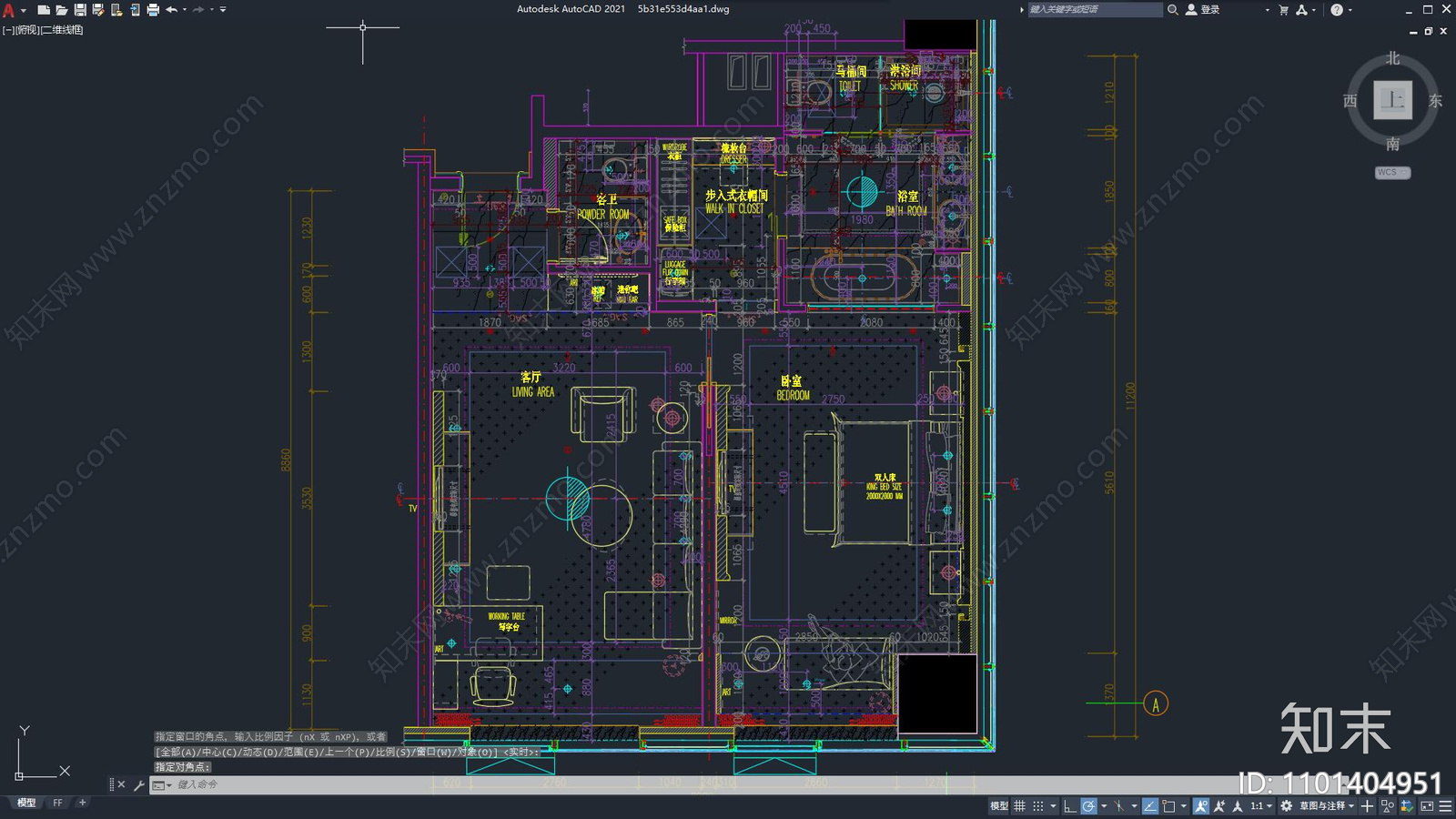Save drawing with the Save icon
This screenshot has width=1456, height=819.
click(80, 10)
